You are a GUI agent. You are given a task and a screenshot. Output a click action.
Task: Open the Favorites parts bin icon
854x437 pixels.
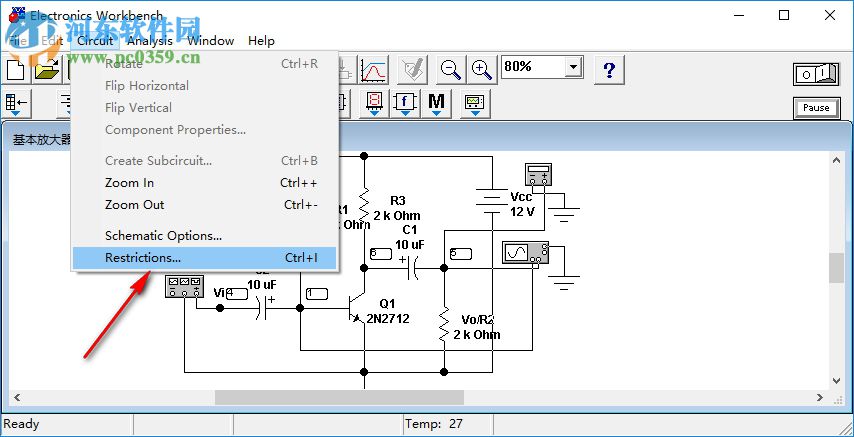click(x=16, y=104)
